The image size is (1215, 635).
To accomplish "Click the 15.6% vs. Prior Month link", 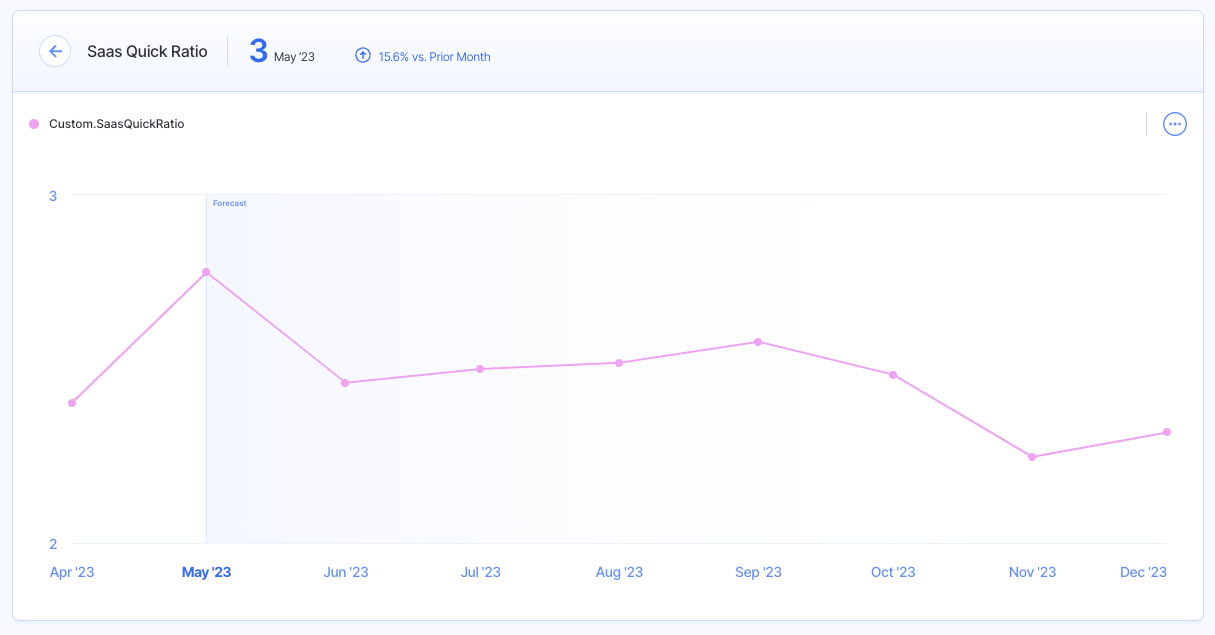I will point(433,56).
